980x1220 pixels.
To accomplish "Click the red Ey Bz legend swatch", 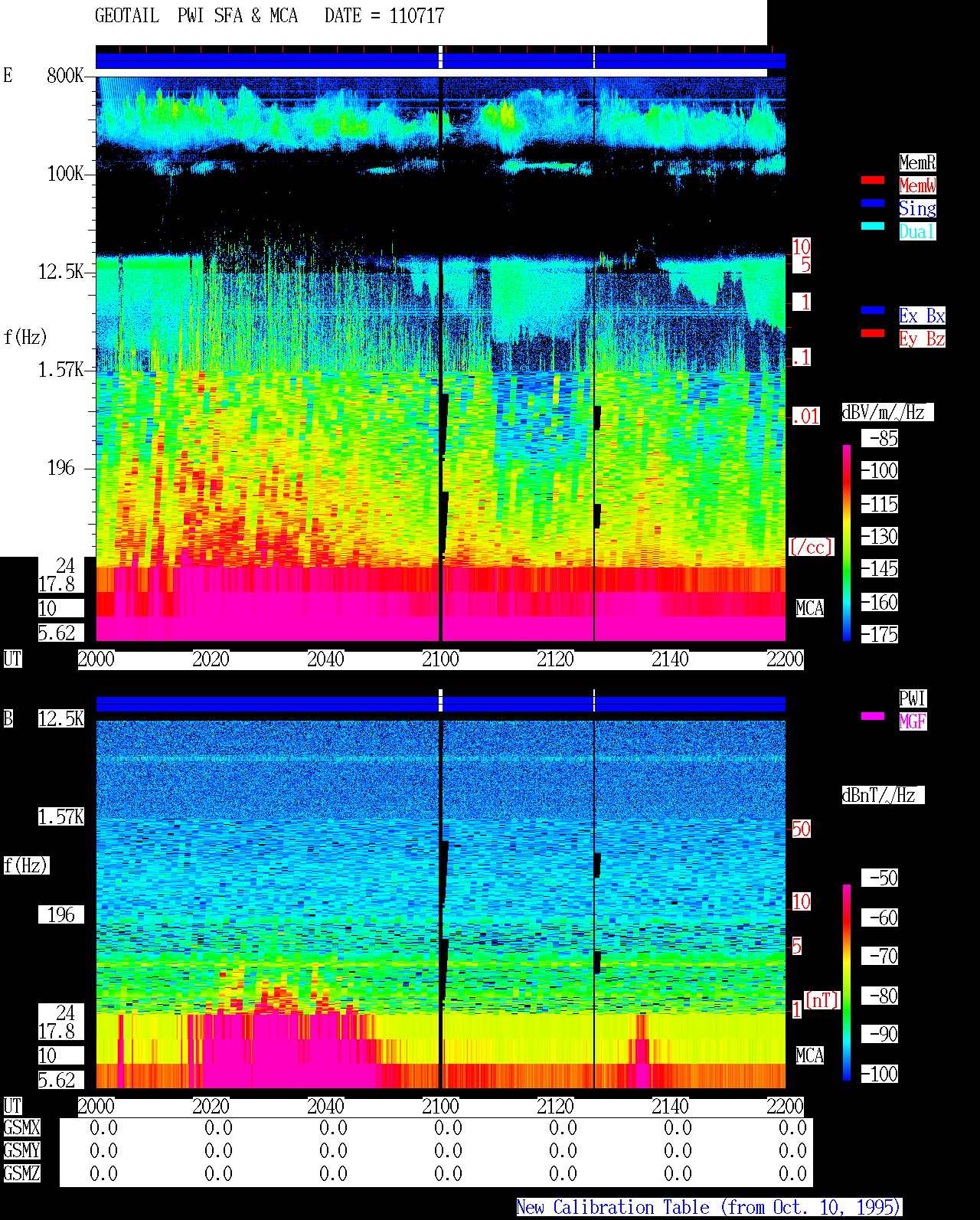I will pos(873,333).
